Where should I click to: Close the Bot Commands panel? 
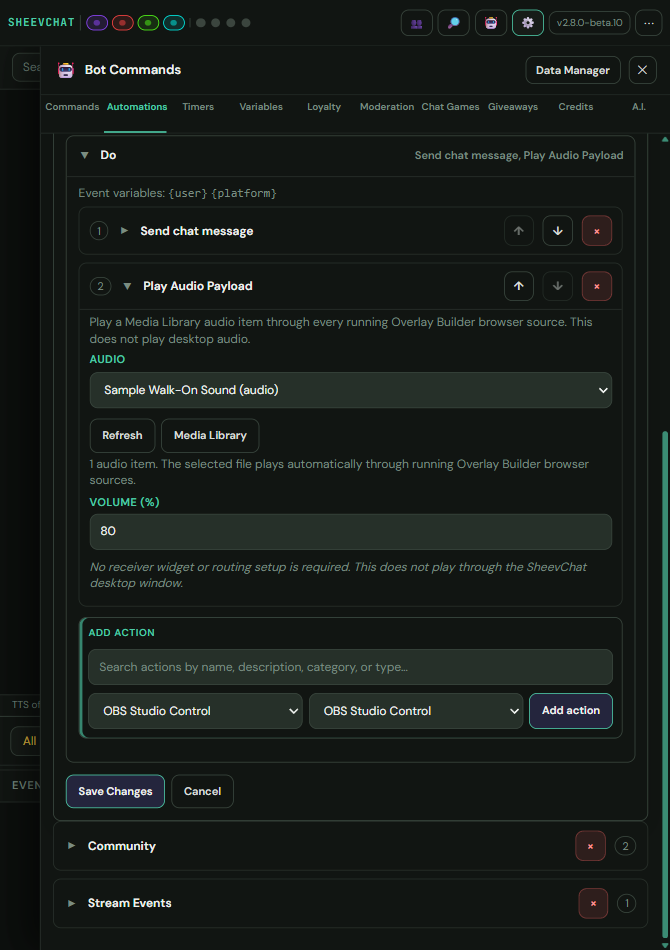tap(642, 70)
